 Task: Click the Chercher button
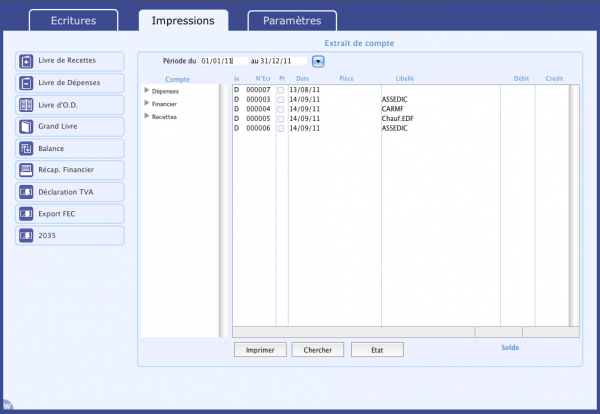pyautogui.click(x=318, y=350)
